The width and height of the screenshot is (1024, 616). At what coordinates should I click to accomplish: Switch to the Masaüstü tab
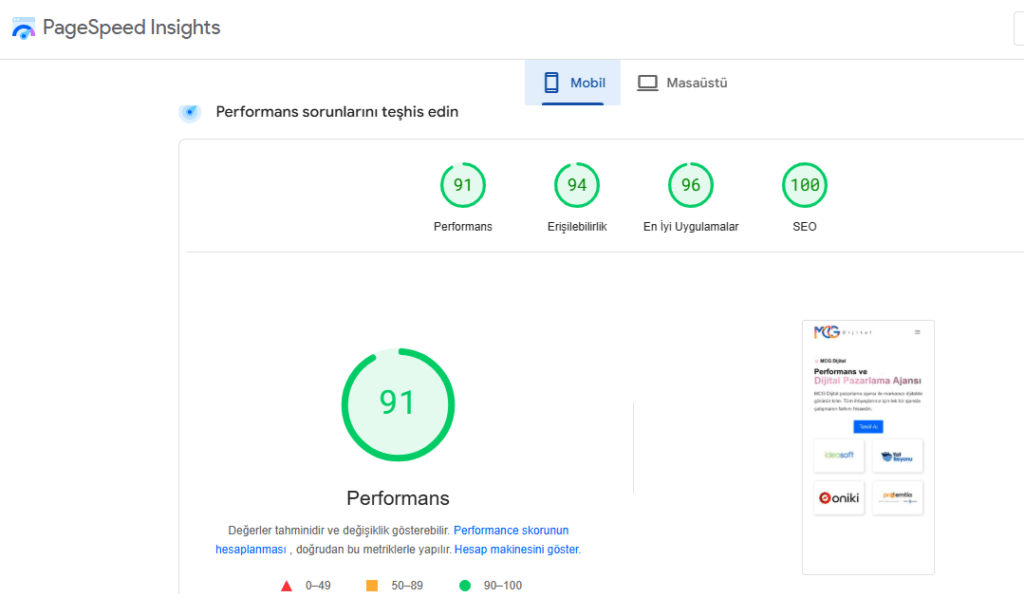[x=683, y=83]
